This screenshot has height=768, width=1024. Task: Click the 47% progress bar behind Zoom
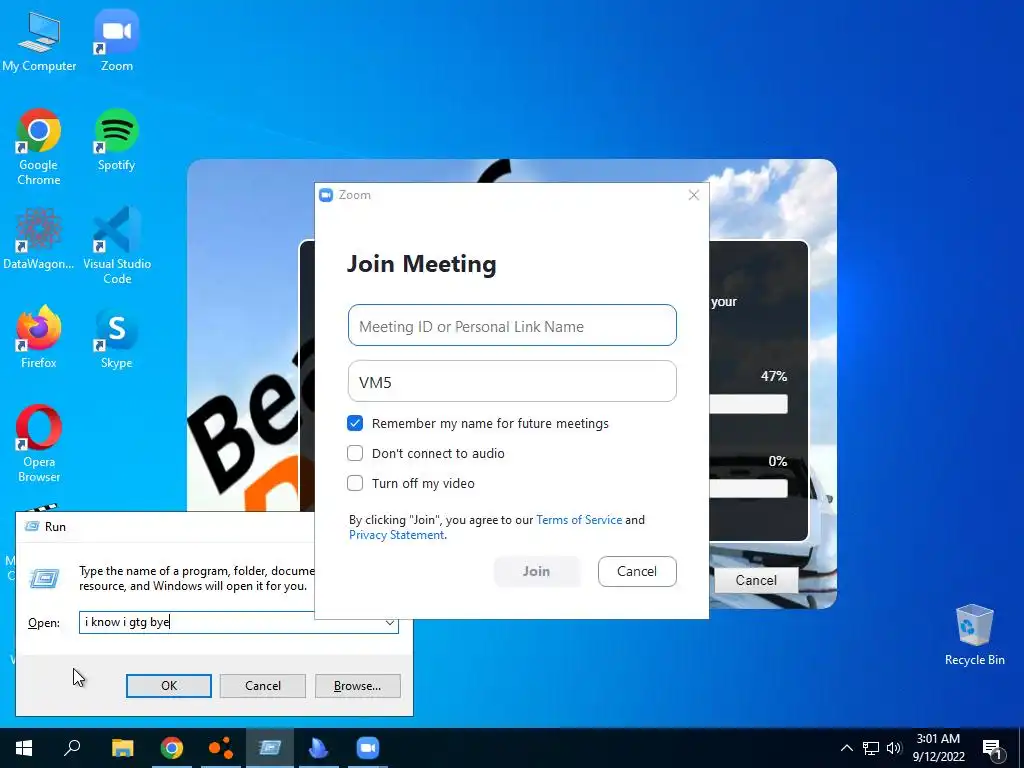tap(748, 404)
